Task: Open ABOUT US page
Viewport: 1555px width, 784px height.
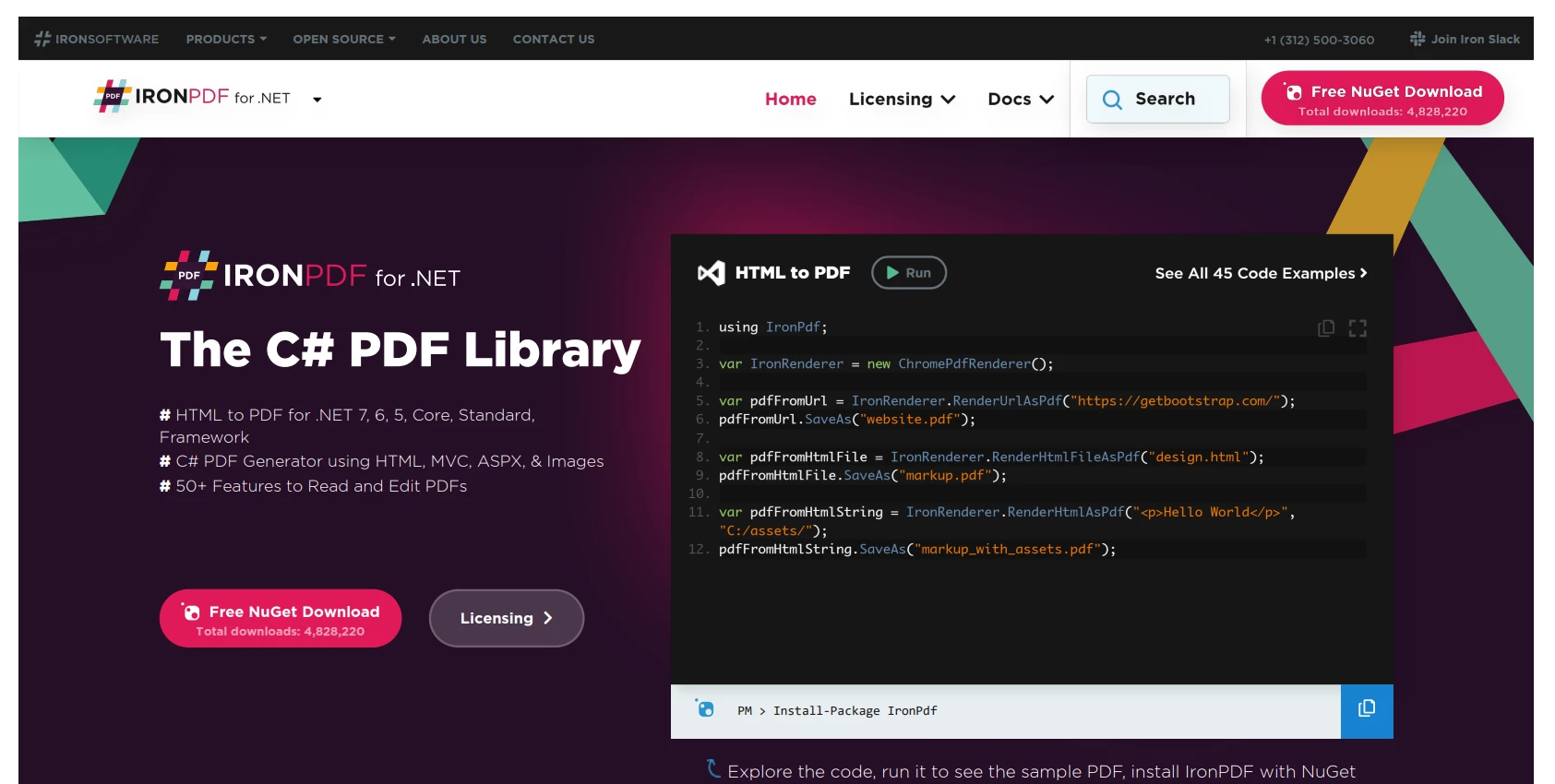Action: [x=454, y=39]
